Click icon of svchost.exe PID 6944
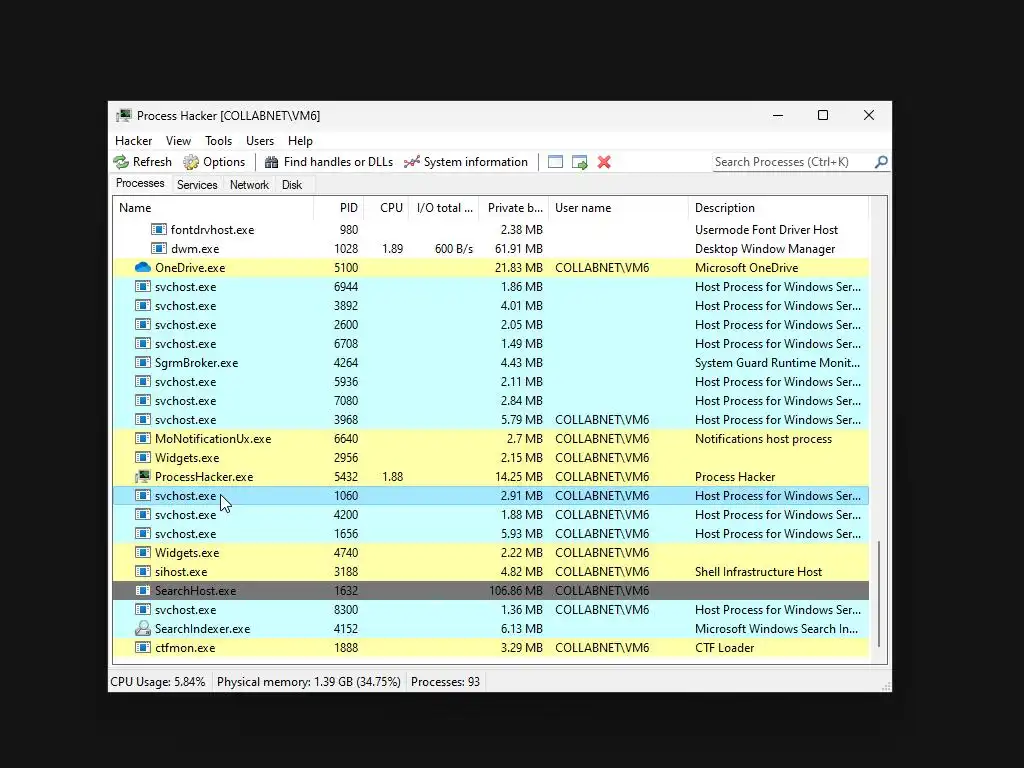1024x768 pixels. 142,287
